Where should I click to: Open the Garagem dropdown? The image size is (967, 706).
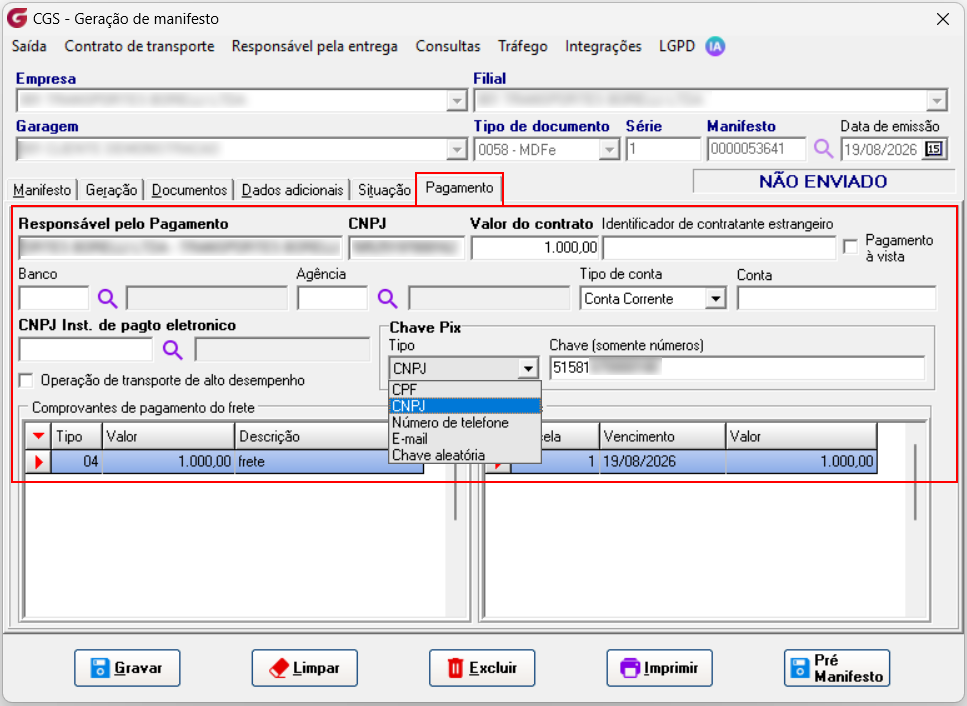click(456, 149)
